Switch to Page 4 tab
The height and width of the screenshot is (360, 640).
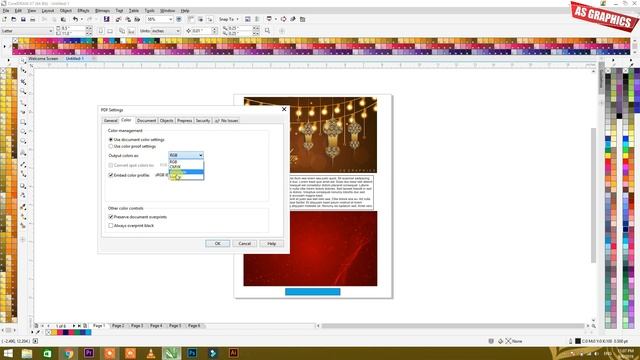(156, 326)
